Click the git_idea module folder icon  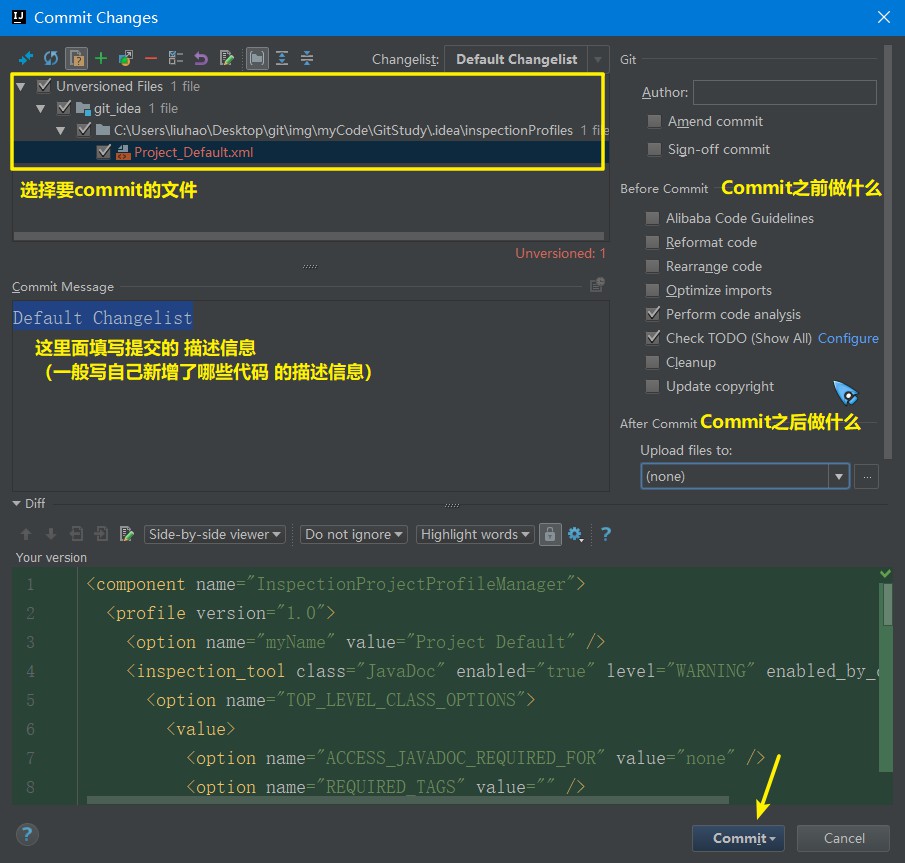[83, 109]
